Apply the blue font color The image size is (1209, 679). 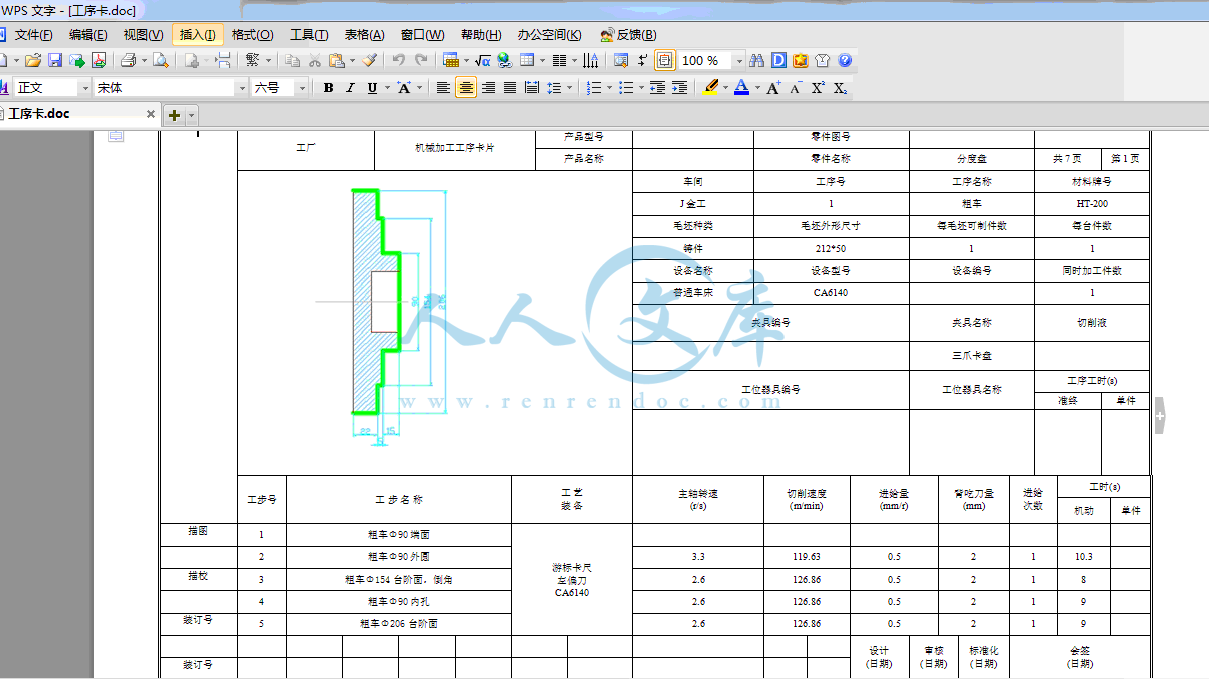(x=741, y=88)
